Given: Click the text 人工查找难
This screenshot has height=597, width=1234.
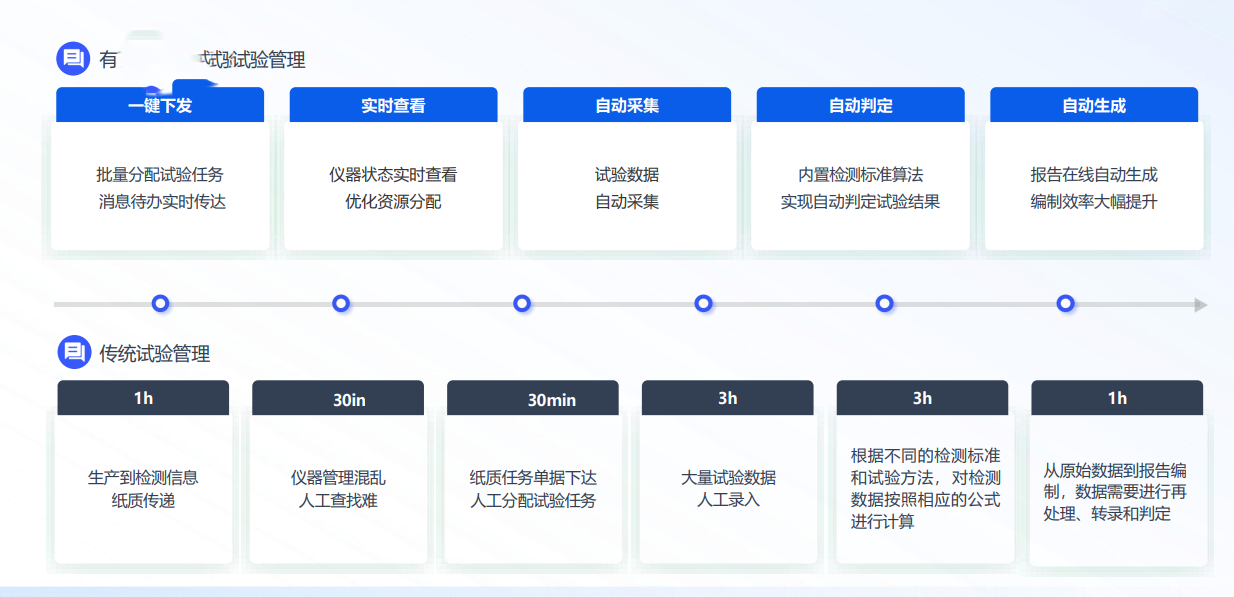Looking at the screenshot, I should [x=338, y=501].
